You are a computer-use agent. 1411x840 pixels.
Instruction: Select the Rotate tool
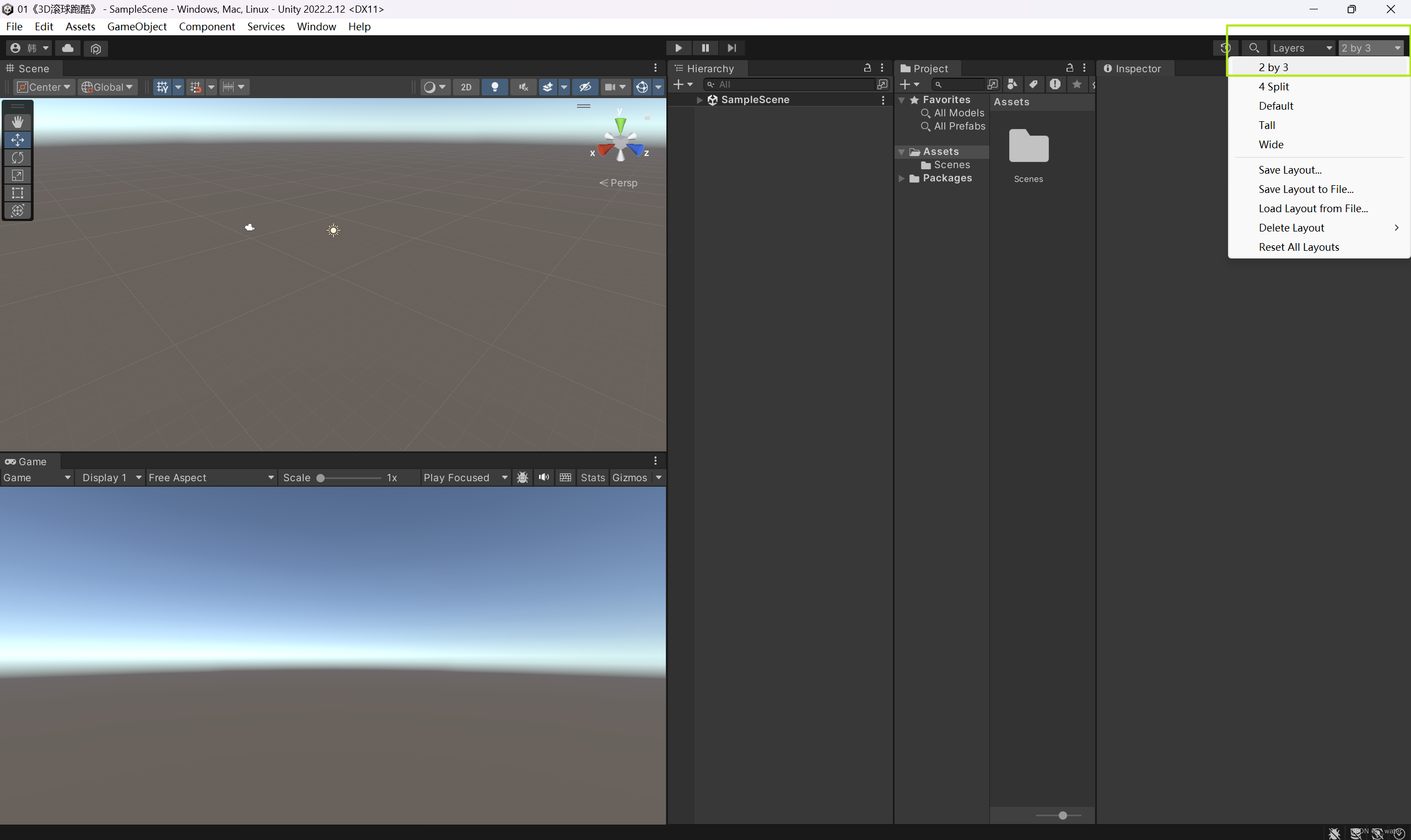(18, 157)
